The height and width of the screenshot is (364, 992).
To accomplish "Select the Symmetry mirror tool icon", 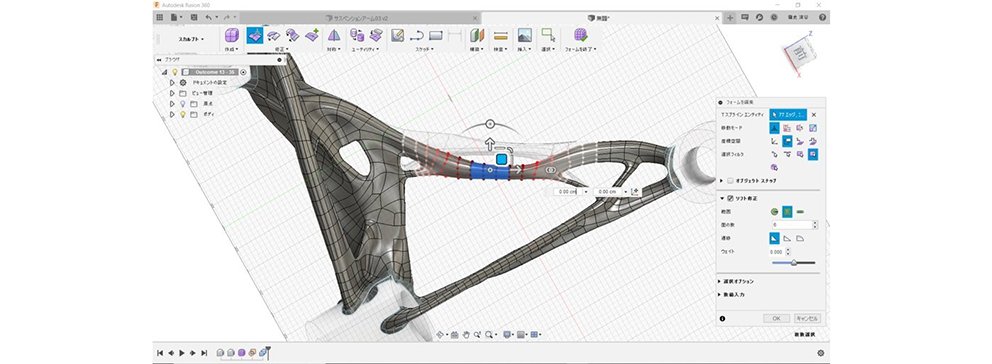I will [x=333, y=35].
